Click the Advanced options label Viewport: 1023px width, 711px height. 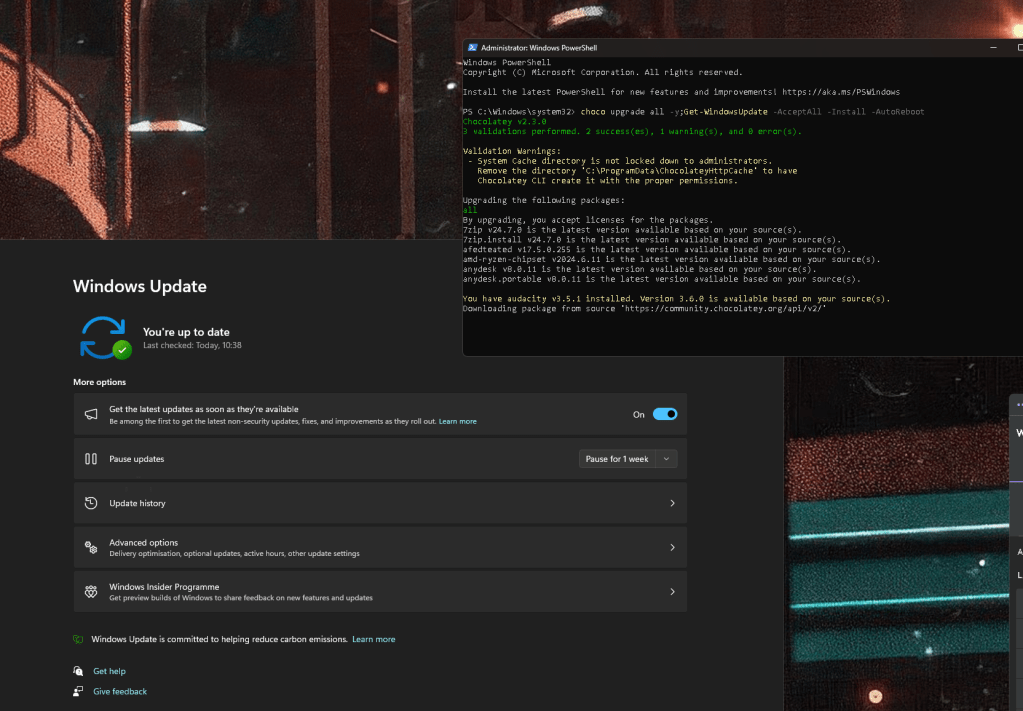click(144, 543)
